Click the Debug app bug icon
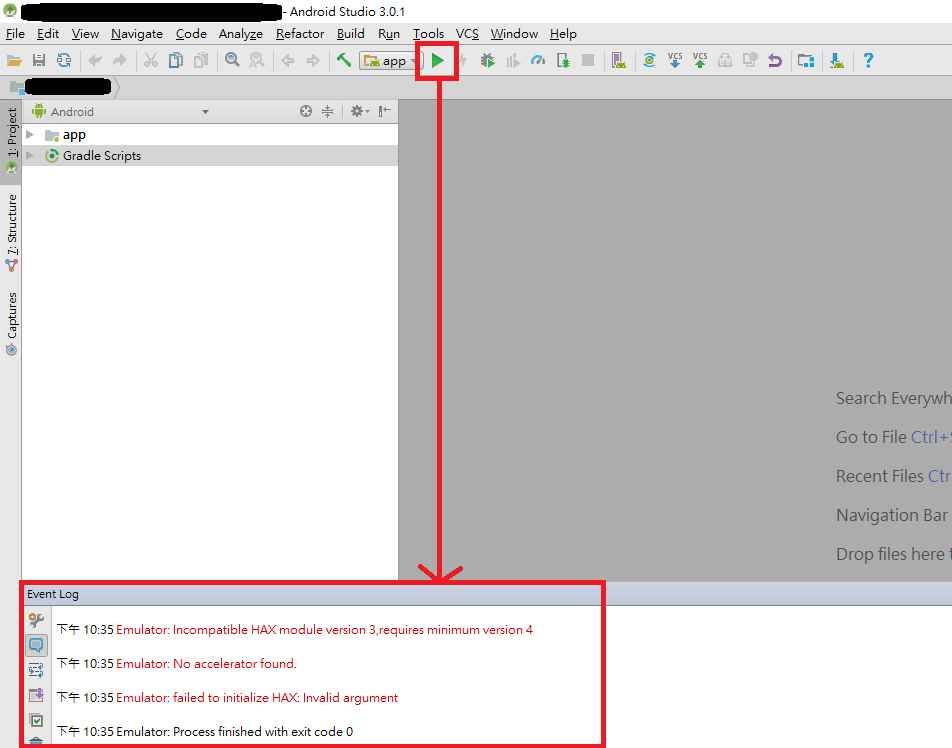Screen dimensions: 952x748 tap(487, 60)
